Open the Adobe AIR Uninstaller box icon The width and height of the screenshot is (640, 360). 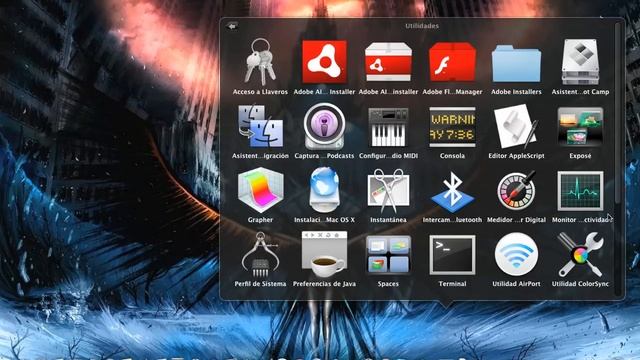click(x=388, y=62)
